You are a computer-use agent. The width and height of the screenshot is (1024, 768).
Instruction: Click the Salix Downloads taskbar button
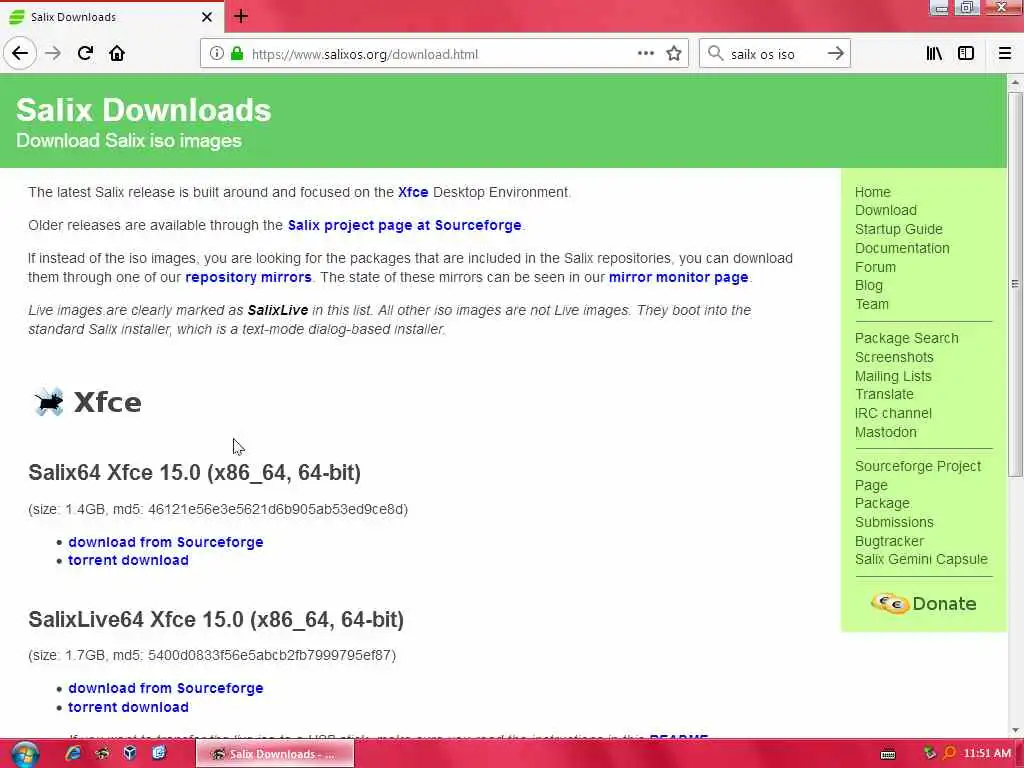coord(275,754)
